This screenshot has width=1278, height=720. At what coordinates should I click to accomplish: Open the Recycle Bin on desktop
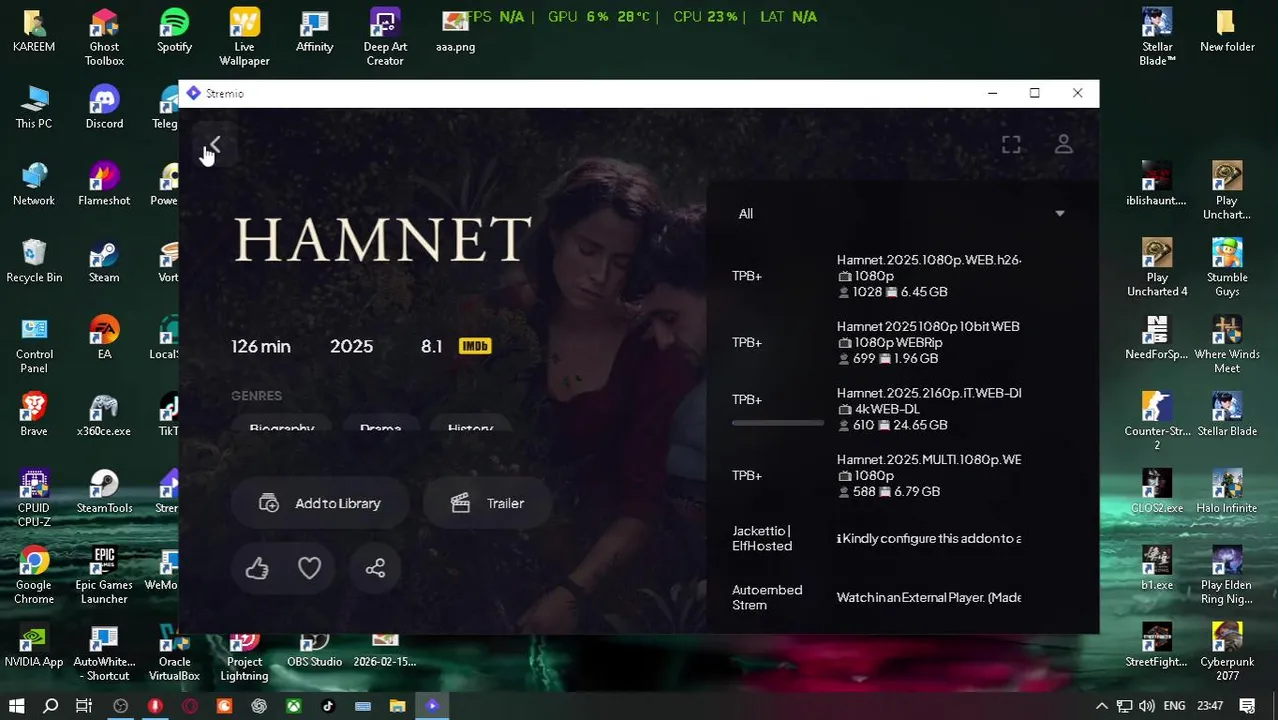tap(34, 261)
